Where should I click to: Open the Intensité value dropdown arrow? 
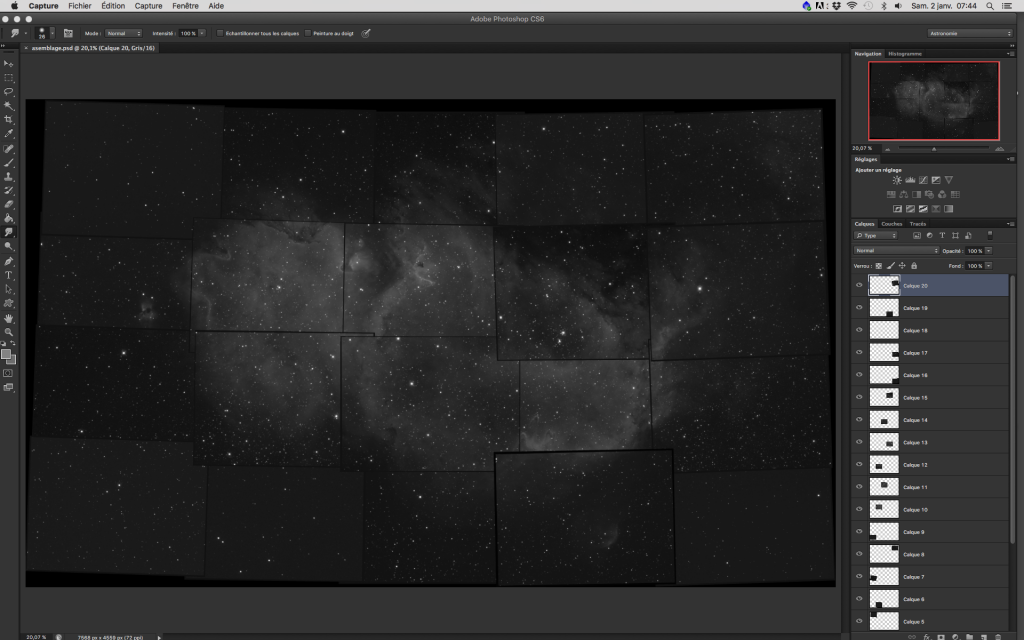(202, 33)
